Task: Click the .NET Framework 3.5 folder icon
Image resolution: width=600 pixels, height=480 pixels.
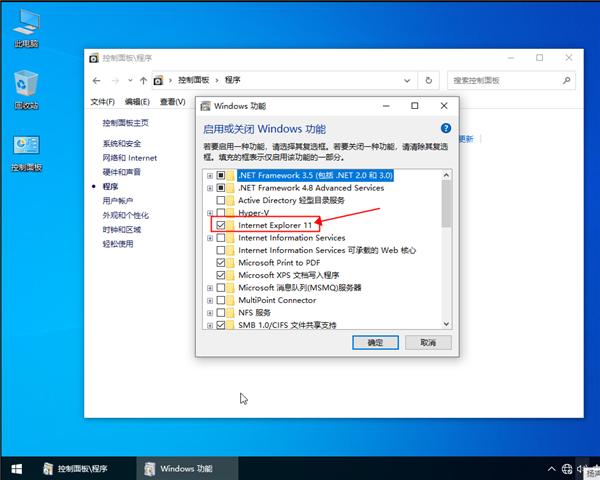Action: coord(231,176)
